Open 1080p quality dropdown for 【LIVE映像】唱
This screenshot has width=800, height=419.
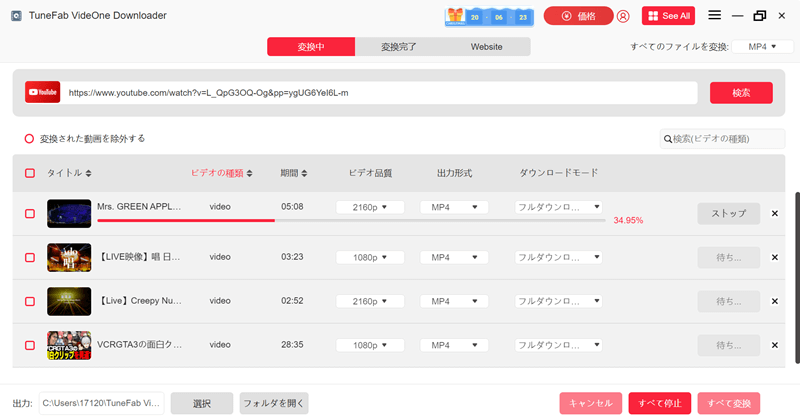[370, 257]
